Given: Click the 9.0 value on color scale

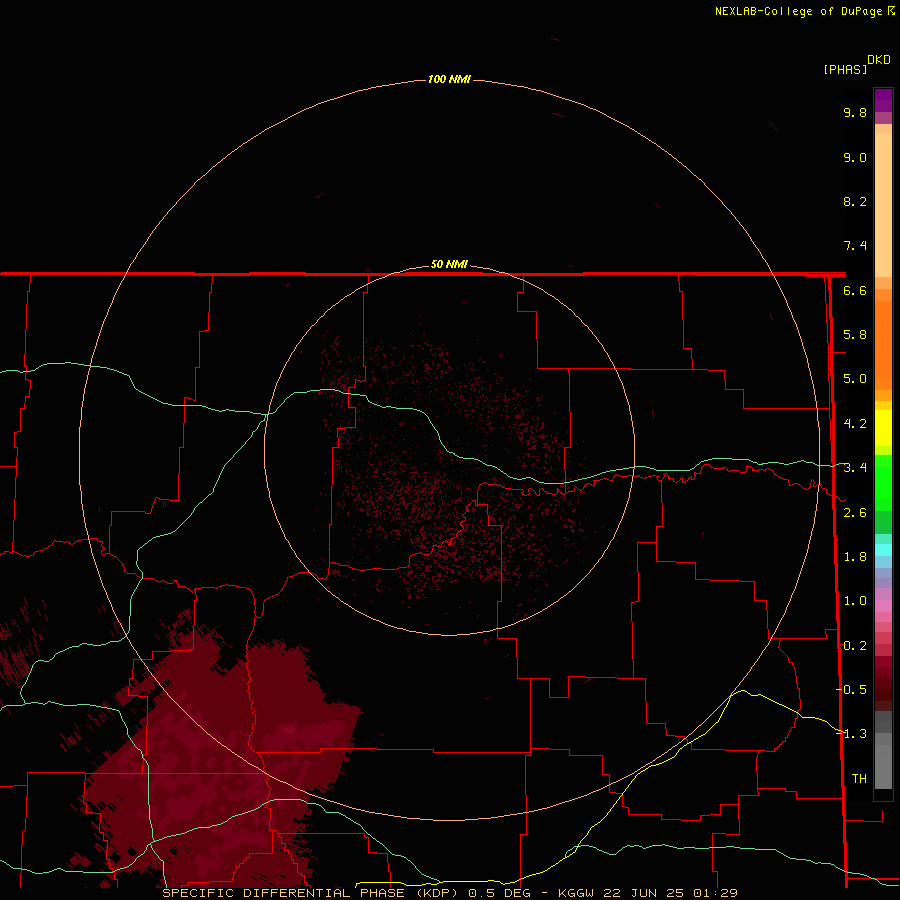Looking at the screenshot, I should click(x=855, y=157).
